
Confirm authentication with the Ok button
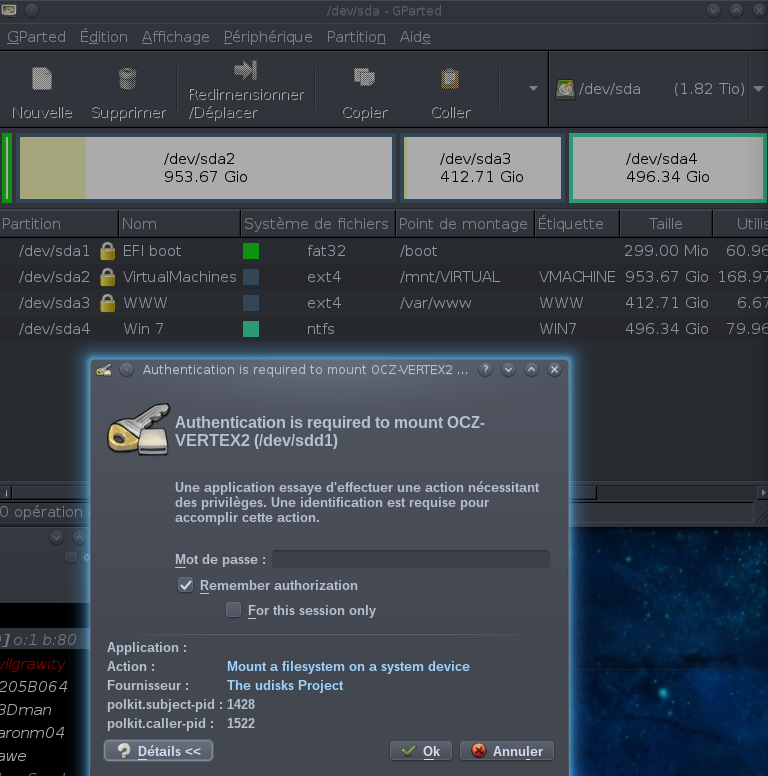(x=421, y=751)
